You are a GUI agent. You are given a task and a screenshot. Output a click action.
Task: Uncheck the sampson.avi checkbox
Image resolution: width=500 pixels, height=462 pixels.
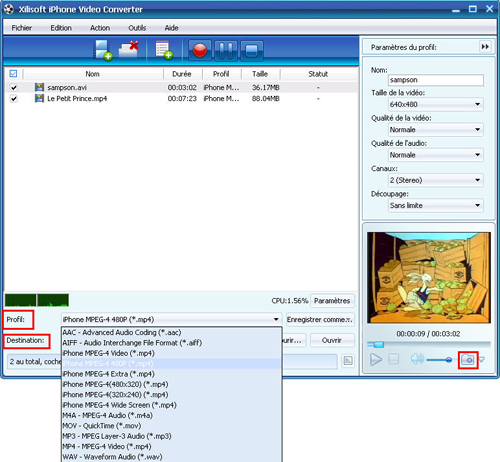coord(13,87)
